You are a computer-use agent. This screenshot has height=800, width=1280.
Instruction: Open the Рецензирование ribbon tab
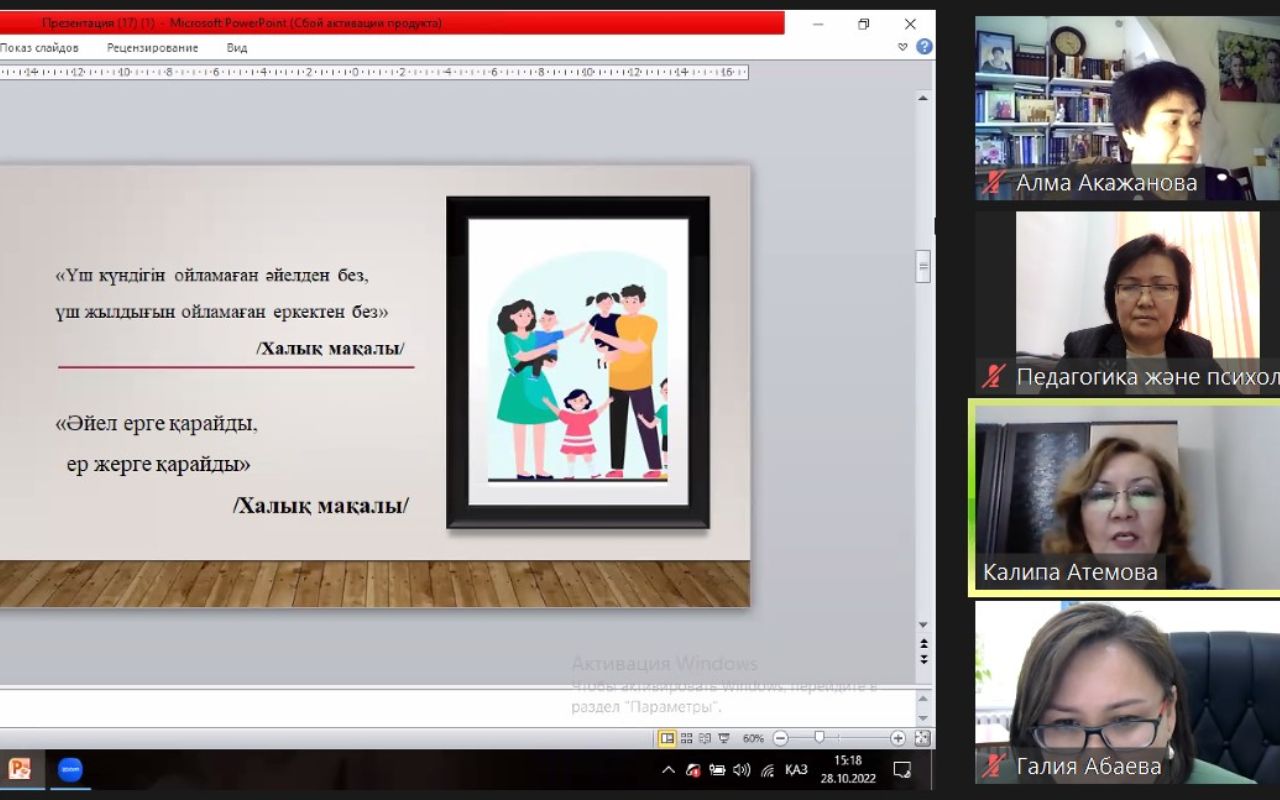[x=152, y=47]
